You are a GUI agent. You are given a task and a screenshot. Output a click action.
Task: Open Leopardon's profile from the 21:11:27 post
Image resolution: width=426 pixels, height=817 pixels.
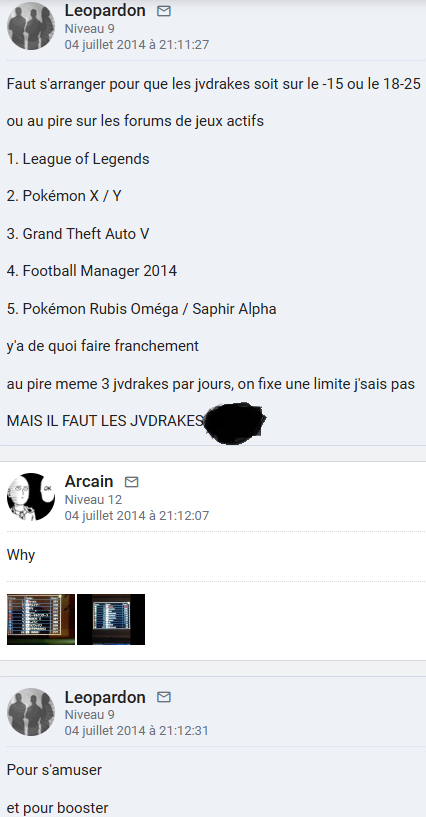[x=105, y=10]
